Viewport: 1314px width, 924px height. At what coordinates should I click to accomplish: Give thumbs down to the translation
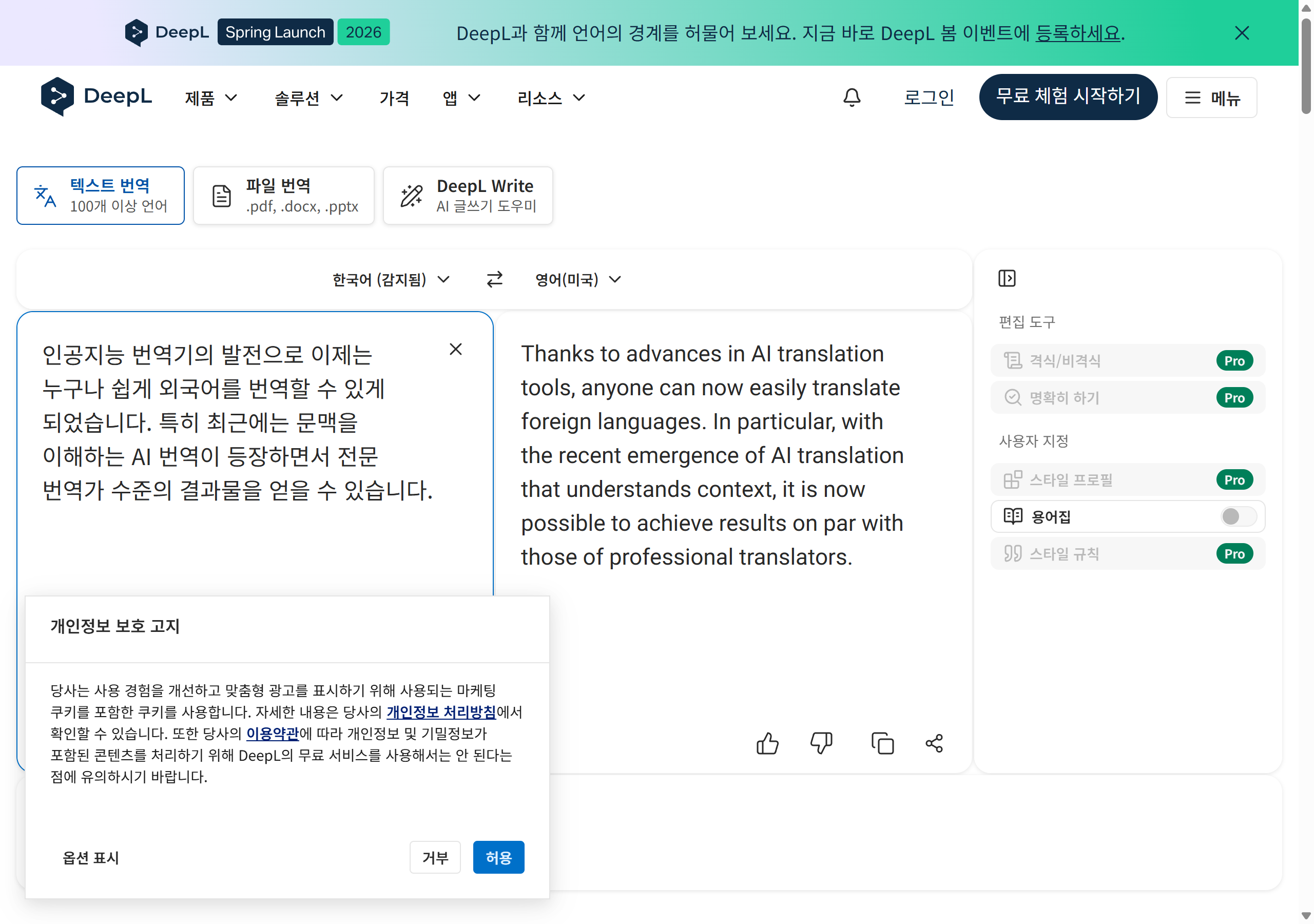point(822,743)
